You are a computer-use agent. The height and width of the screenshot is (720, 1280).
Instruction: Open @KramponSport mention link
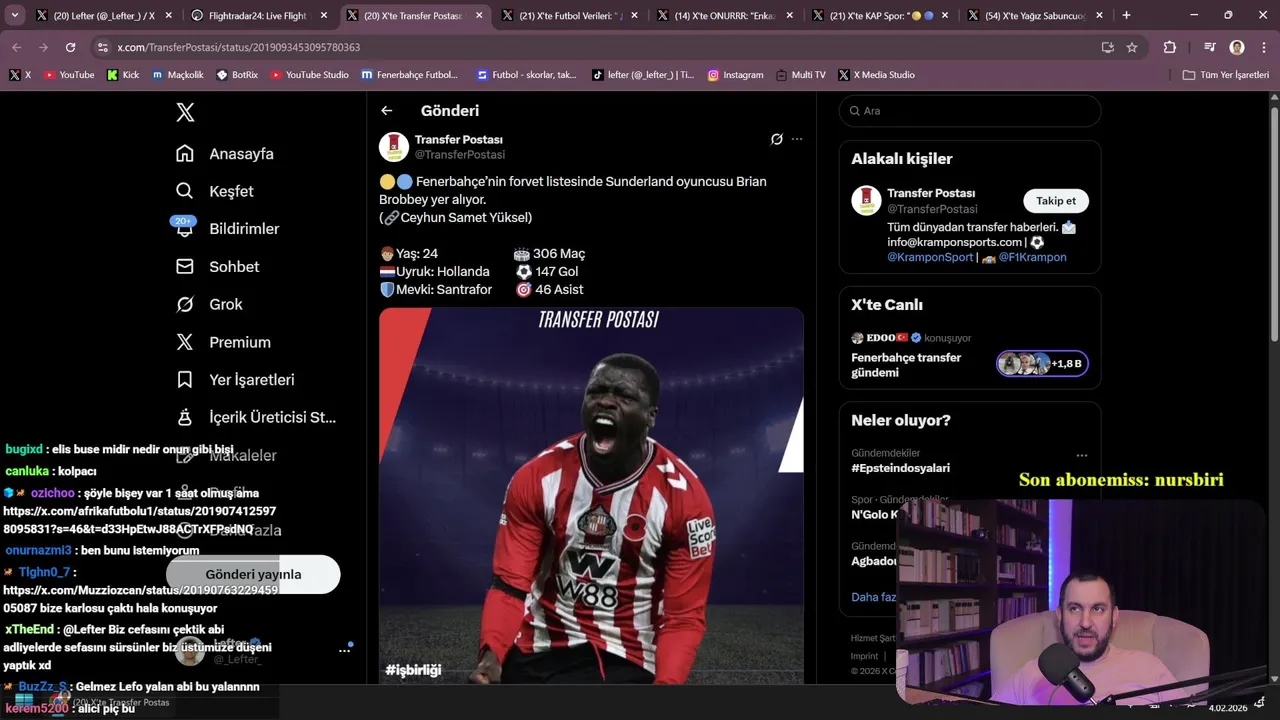pos(930,257)
